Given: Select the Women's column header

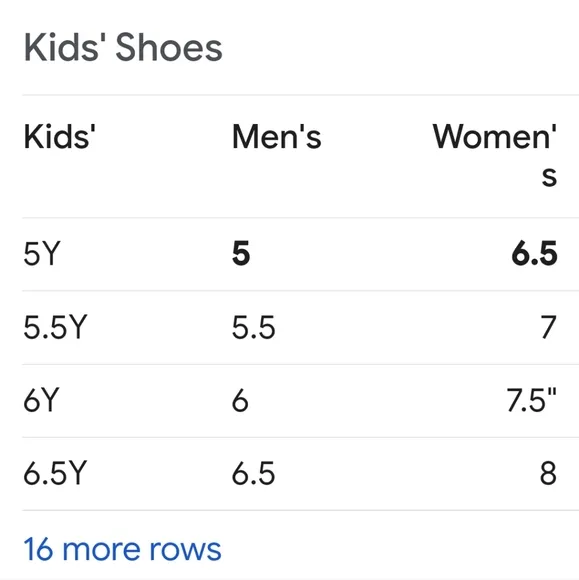Looking at the screenshot, I should (x=495, y=155).
